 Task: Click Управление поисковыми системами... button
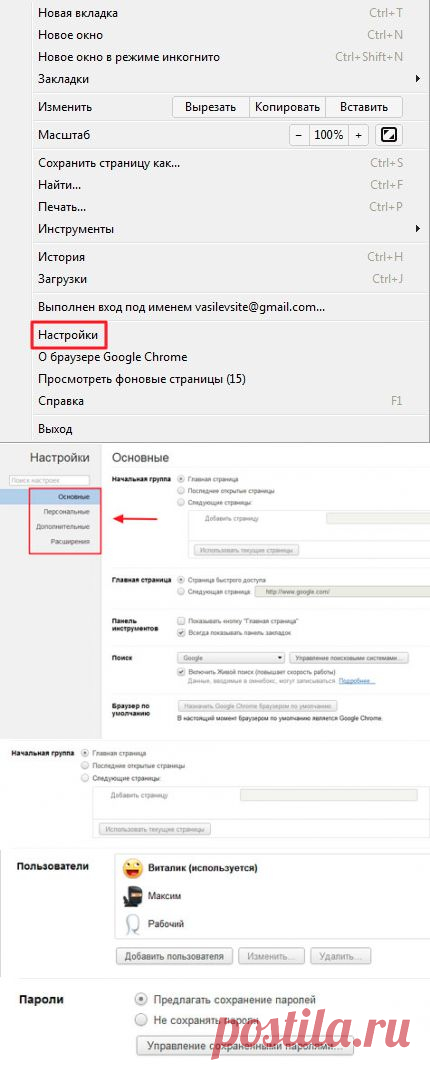349,659
